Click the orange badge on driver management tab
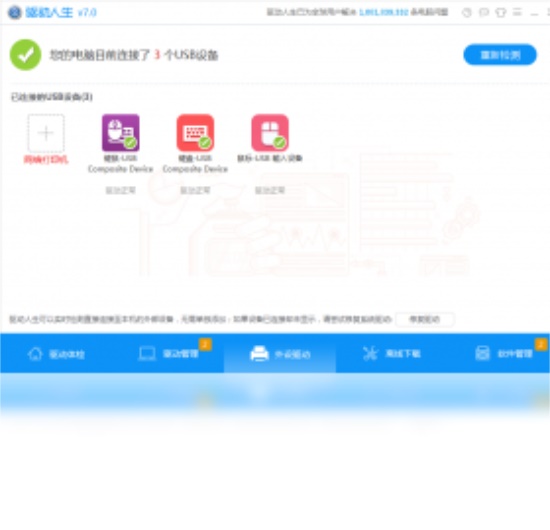This screenshot has width=550, height=530. pyautogui.click(x=205, y=344)
